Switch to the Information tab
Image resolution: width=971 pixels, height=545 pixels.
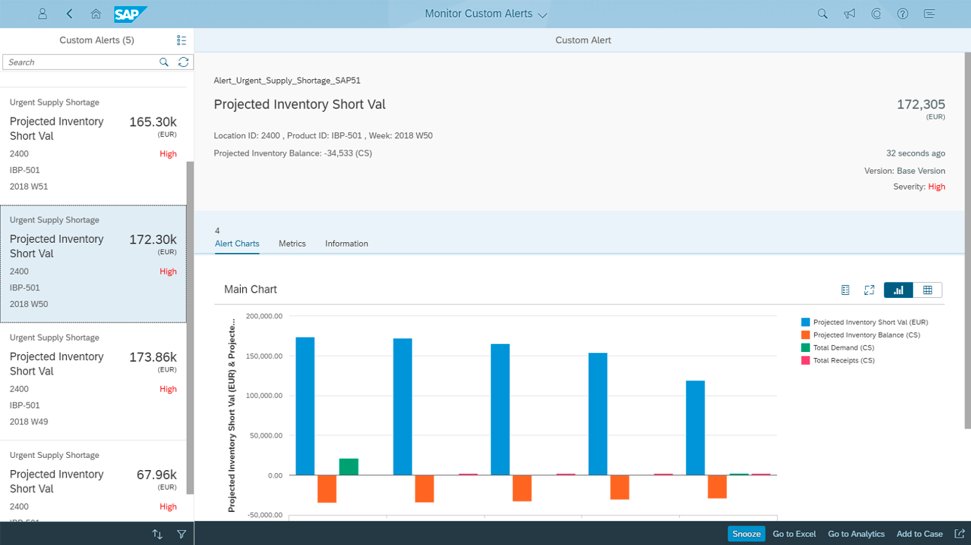point(347,243)
